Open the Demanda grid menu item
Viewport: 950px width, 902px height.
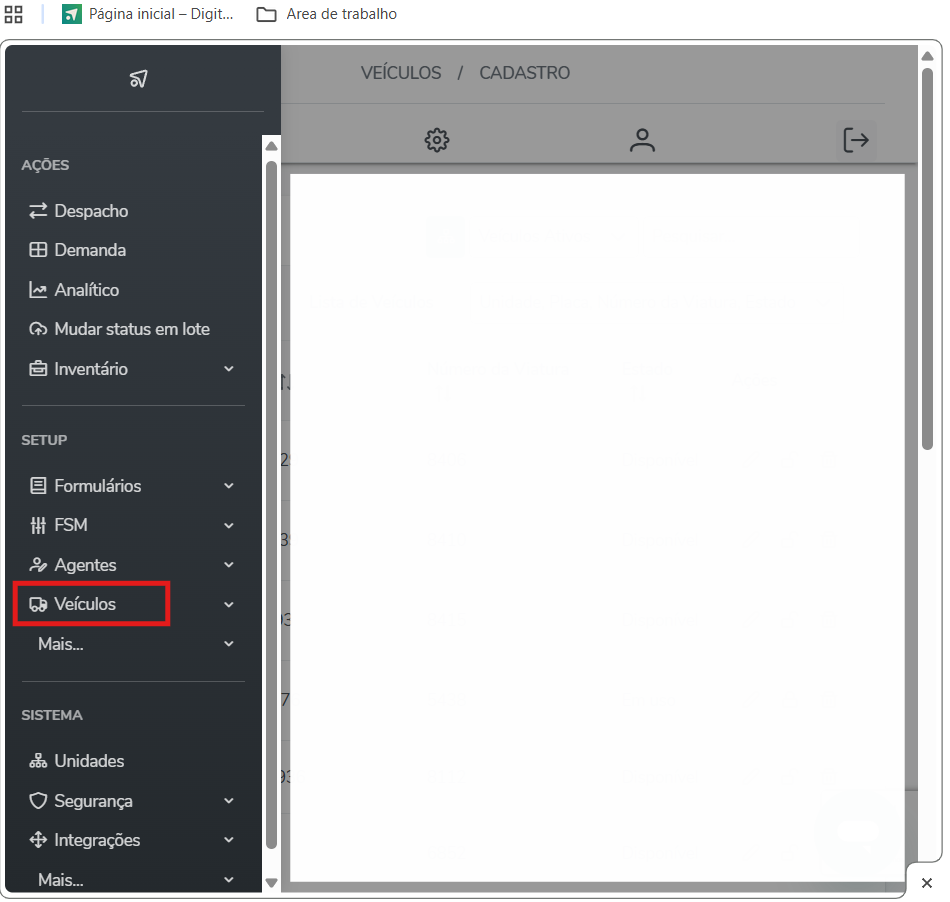(90, 250)
